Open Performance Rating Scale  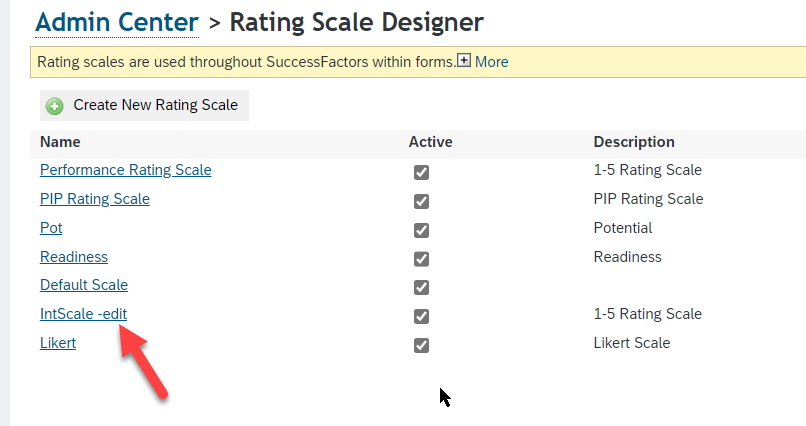click(125, 170)
